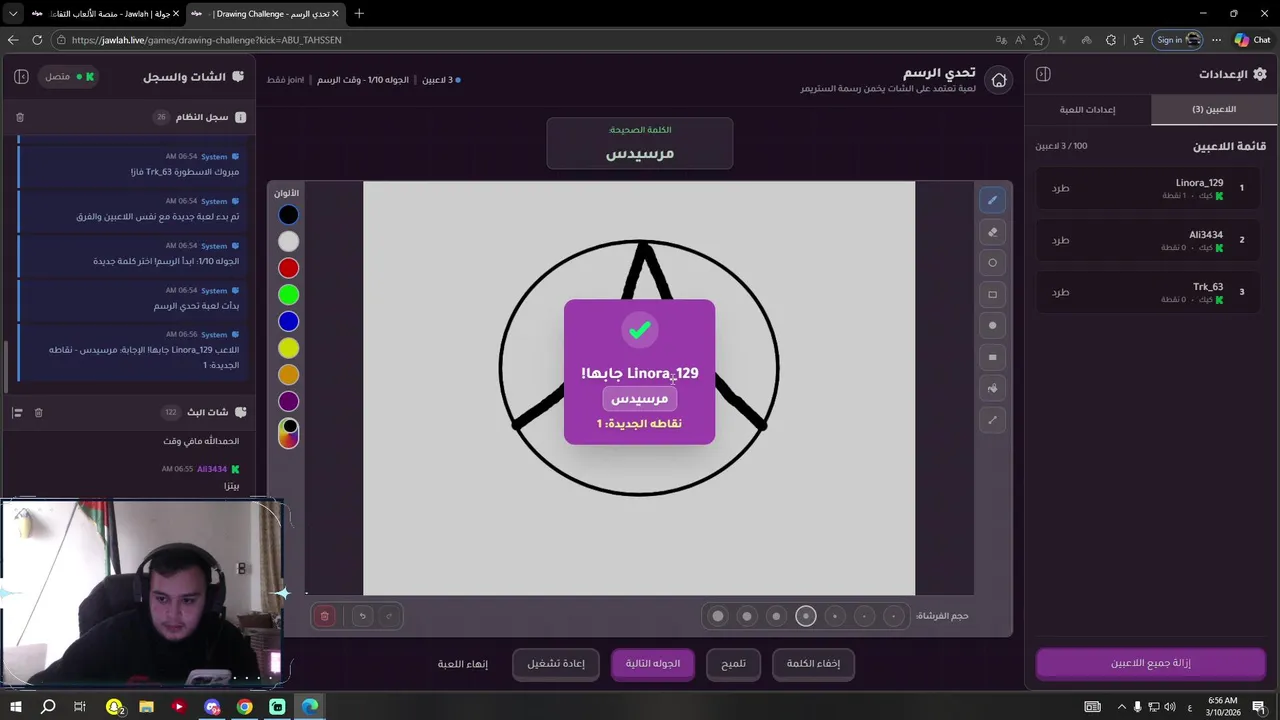
Task: Pick the orange color swatch
Action: coord(288,374)
